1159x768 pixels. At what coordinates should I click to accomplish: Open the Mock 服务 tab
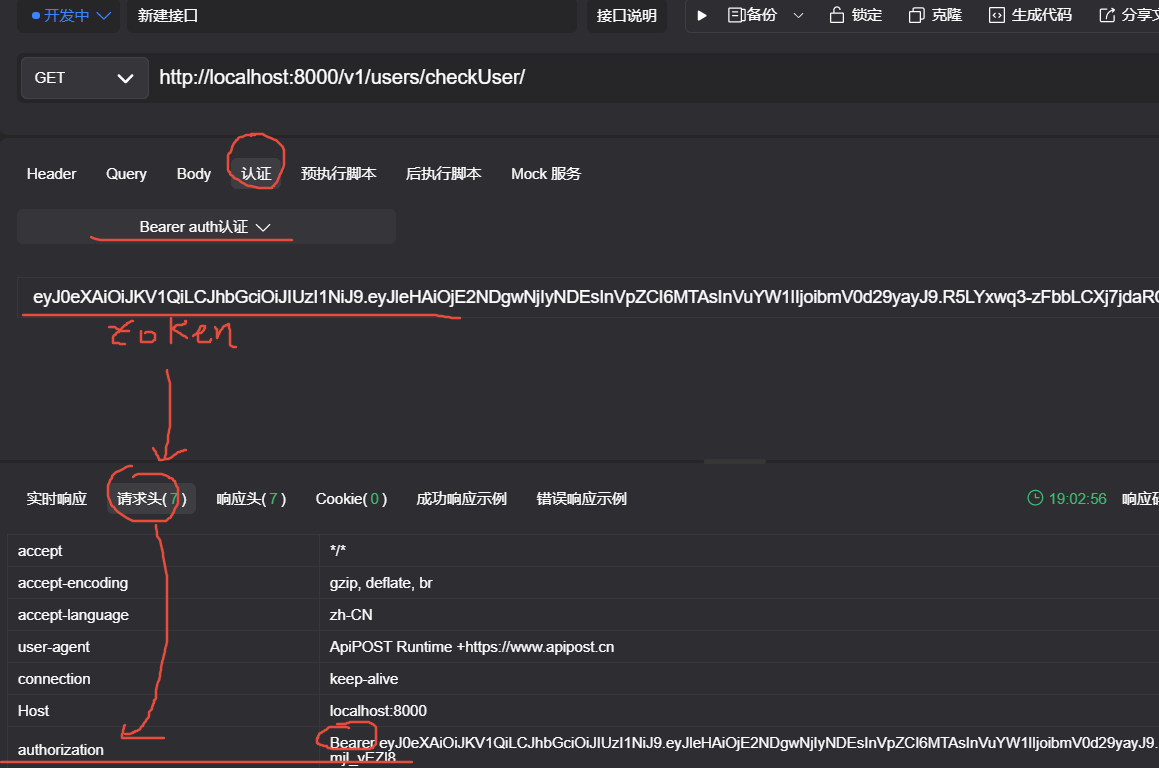[545, 173]
